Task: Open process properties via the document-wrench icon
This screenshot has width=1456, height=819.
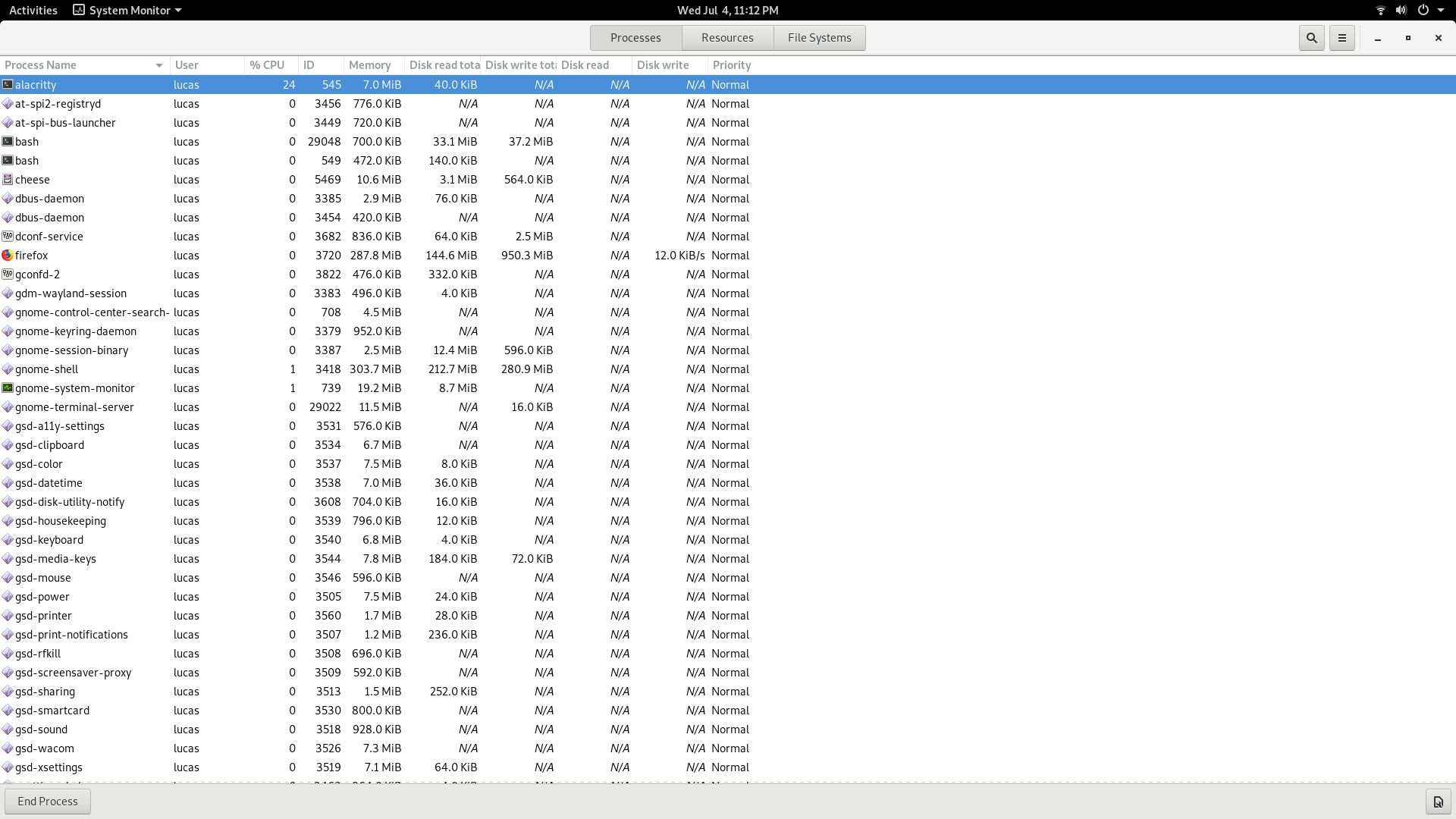Action: (x=1438, y=801)
